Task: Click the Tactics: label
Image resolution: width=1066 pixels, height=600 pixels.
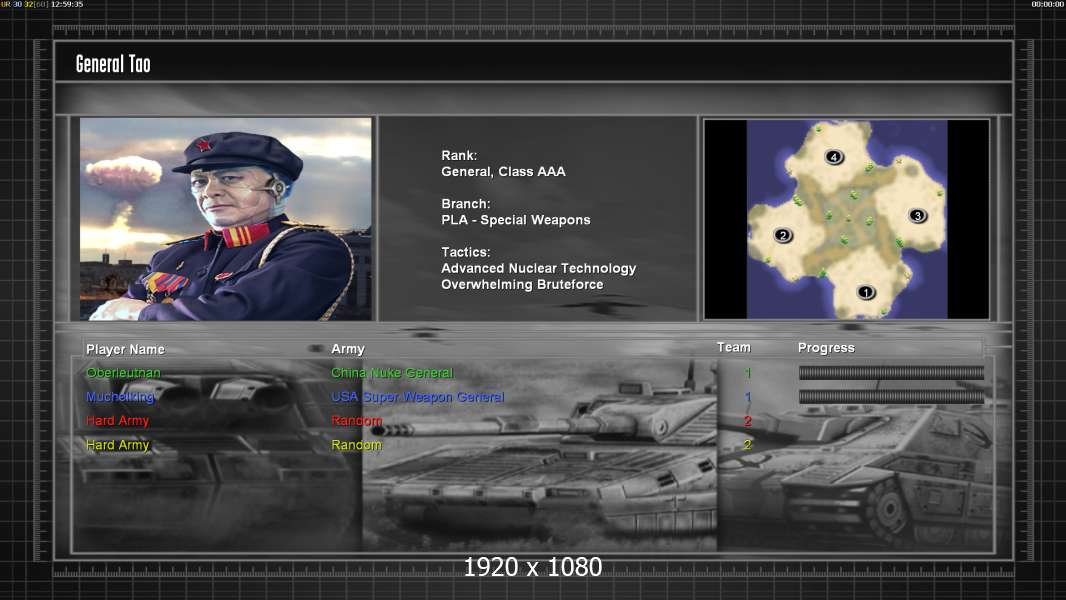Action: pos(466,252)
